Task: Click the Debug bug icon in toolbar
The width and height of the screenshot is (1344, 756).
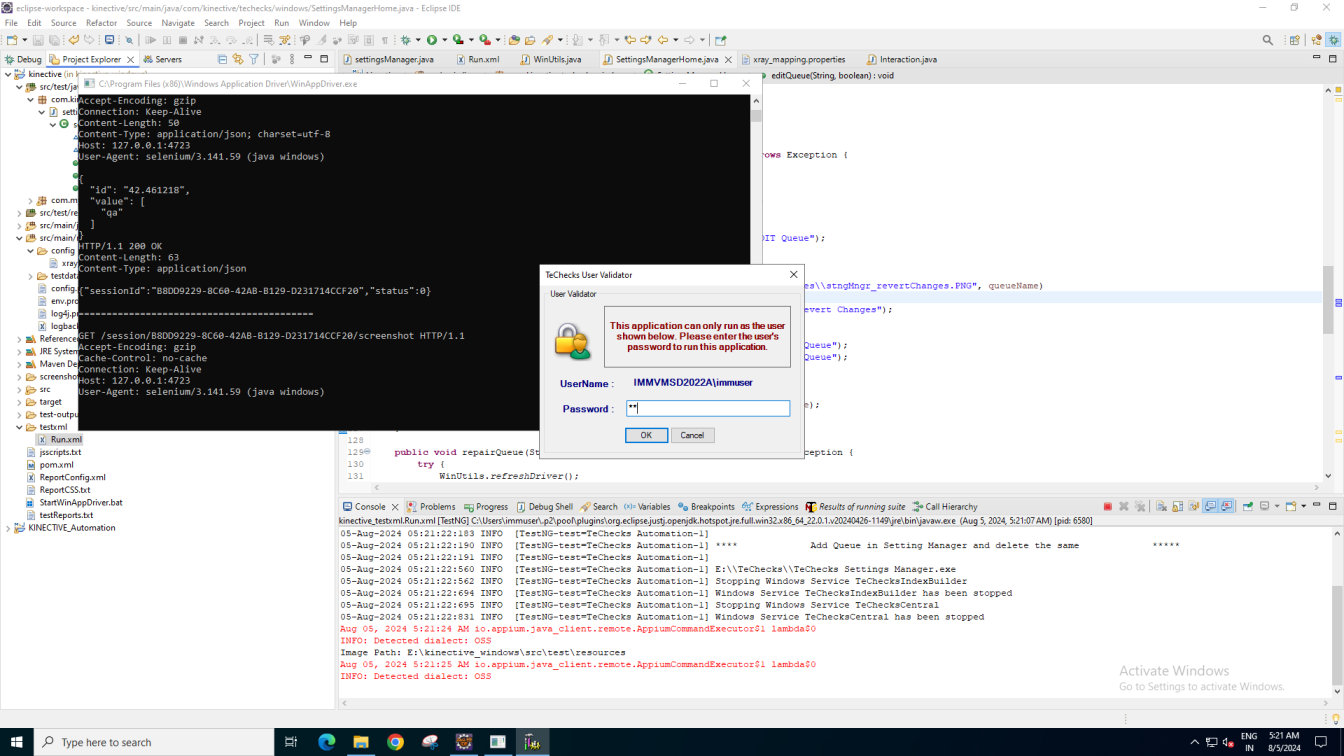Action: click(406, 40)
